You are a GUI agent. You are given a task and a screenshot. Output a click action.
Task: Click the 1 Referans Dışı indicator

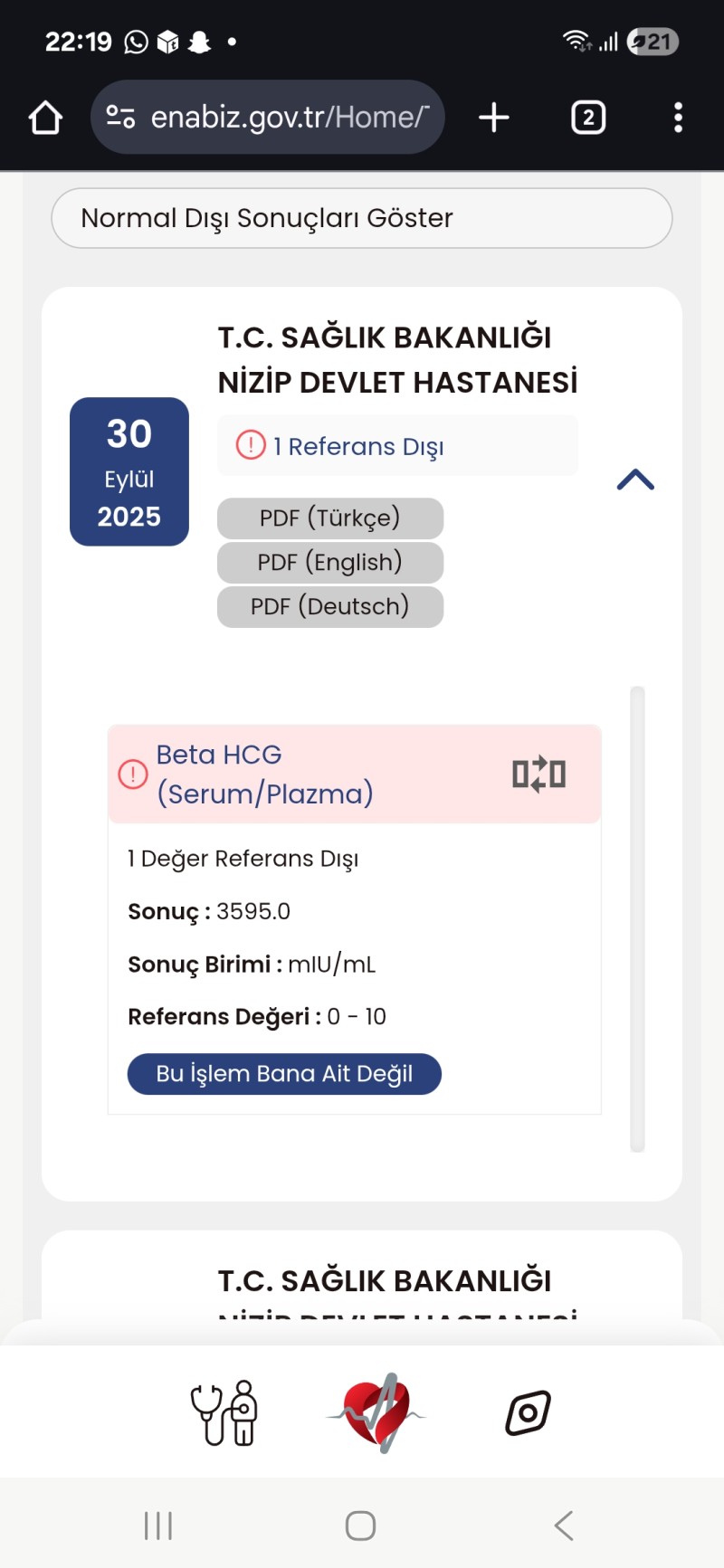[358, 446]
